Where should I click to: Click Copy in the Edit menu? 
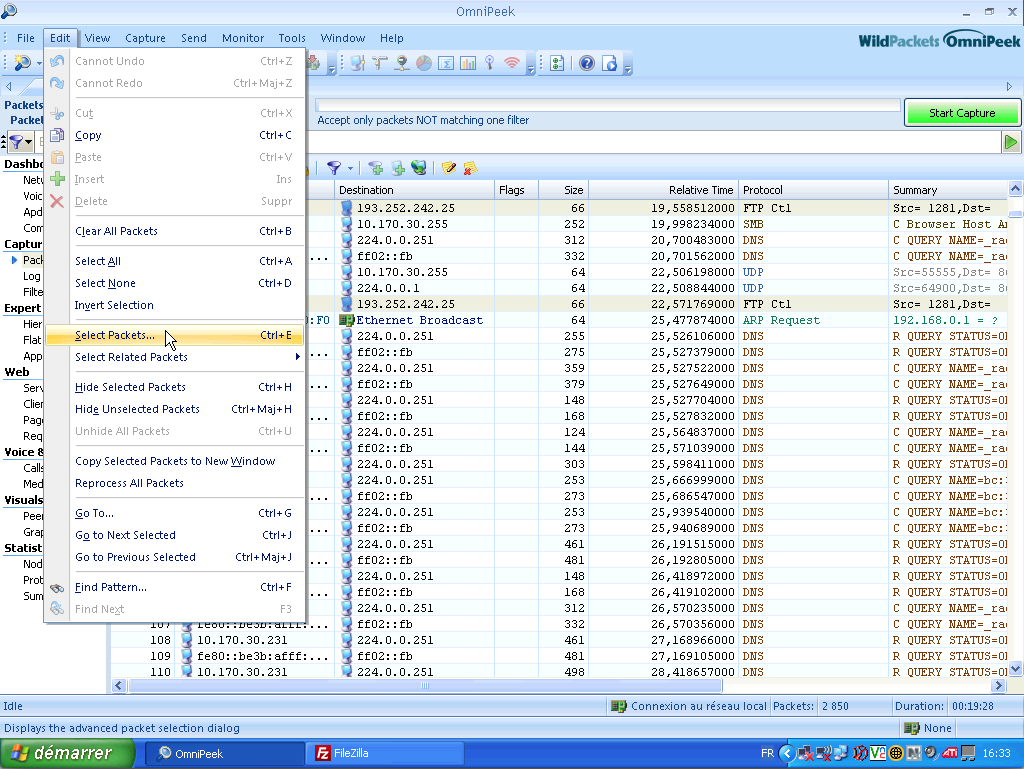point(175,135)
